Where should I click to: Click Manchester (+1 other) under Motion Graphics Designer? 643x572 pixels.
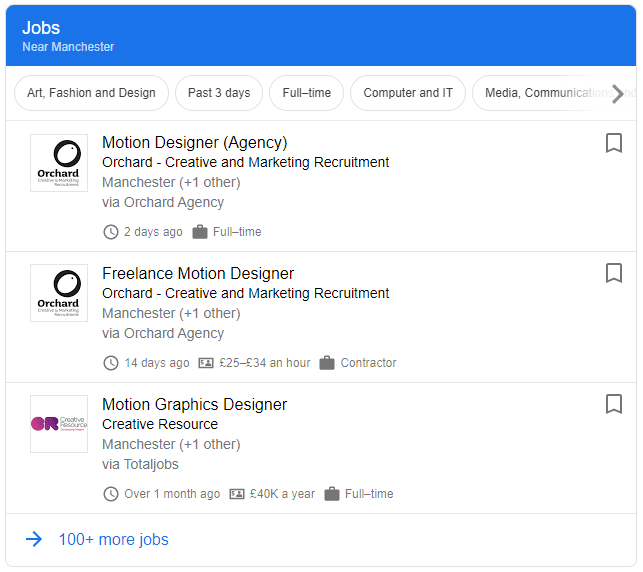[x=171, y=444]
